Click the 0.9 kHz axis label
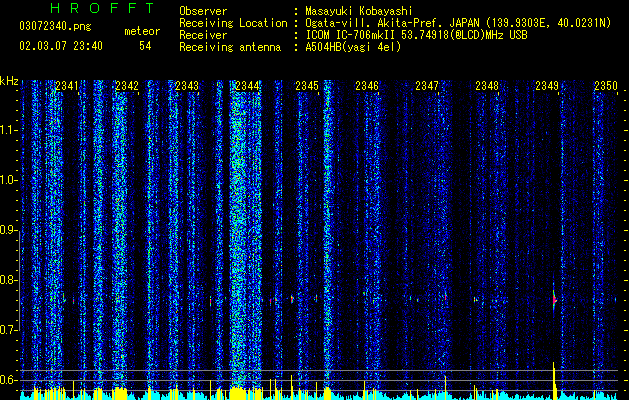Viewport: 629px width, 400px height. (x=8, y=230)
